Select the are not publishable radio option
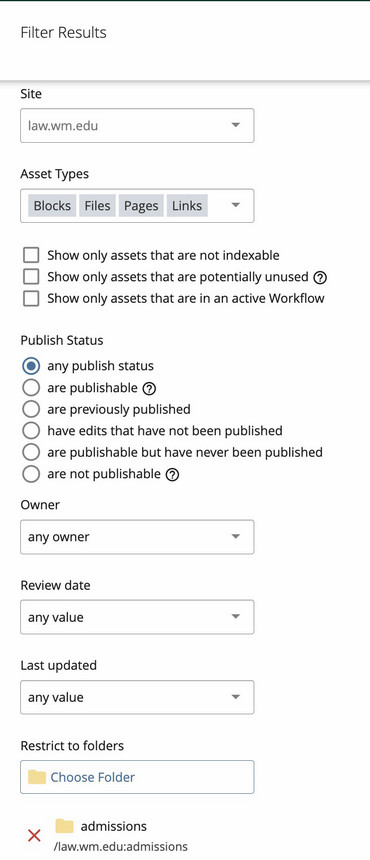Viewport: 370px width, 860px height. (31, 474)
